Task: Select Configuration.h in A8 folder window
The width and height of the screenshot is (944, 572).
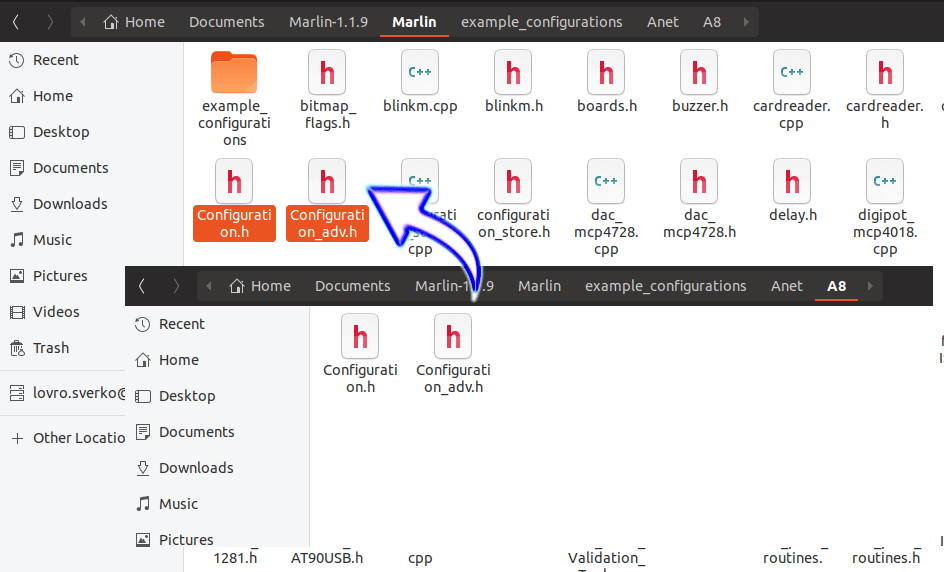Action: 360,354
